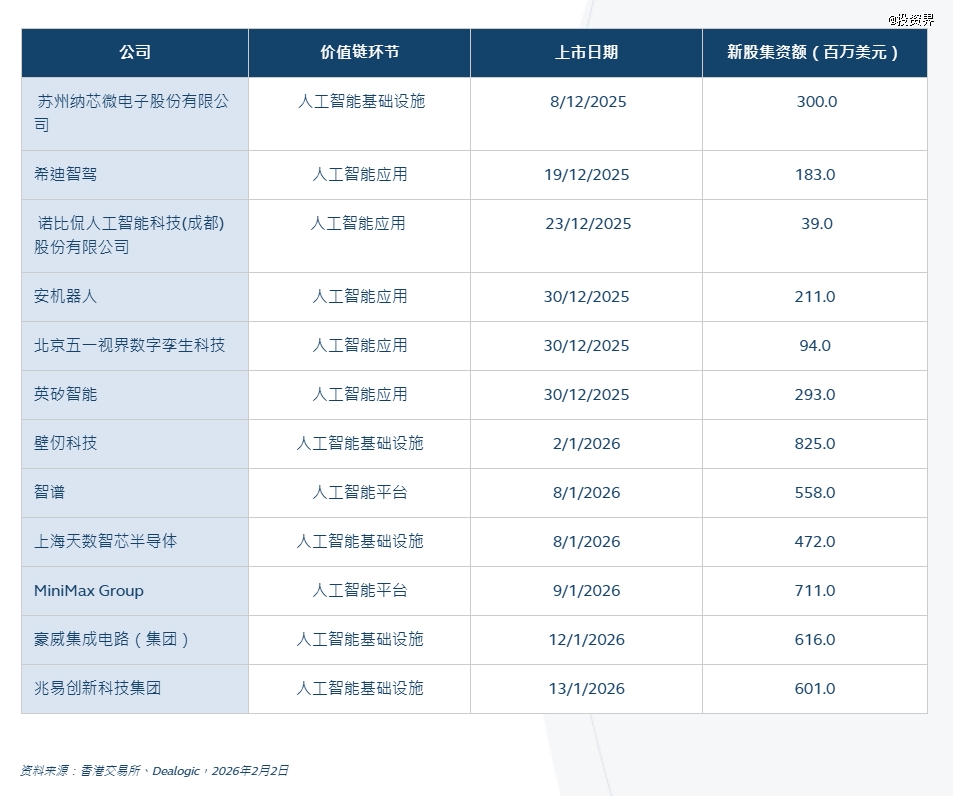Select the 苏州纳芯微电子股份有限公司 company cell
Screen dimensions: 953x796
[132, 113]
